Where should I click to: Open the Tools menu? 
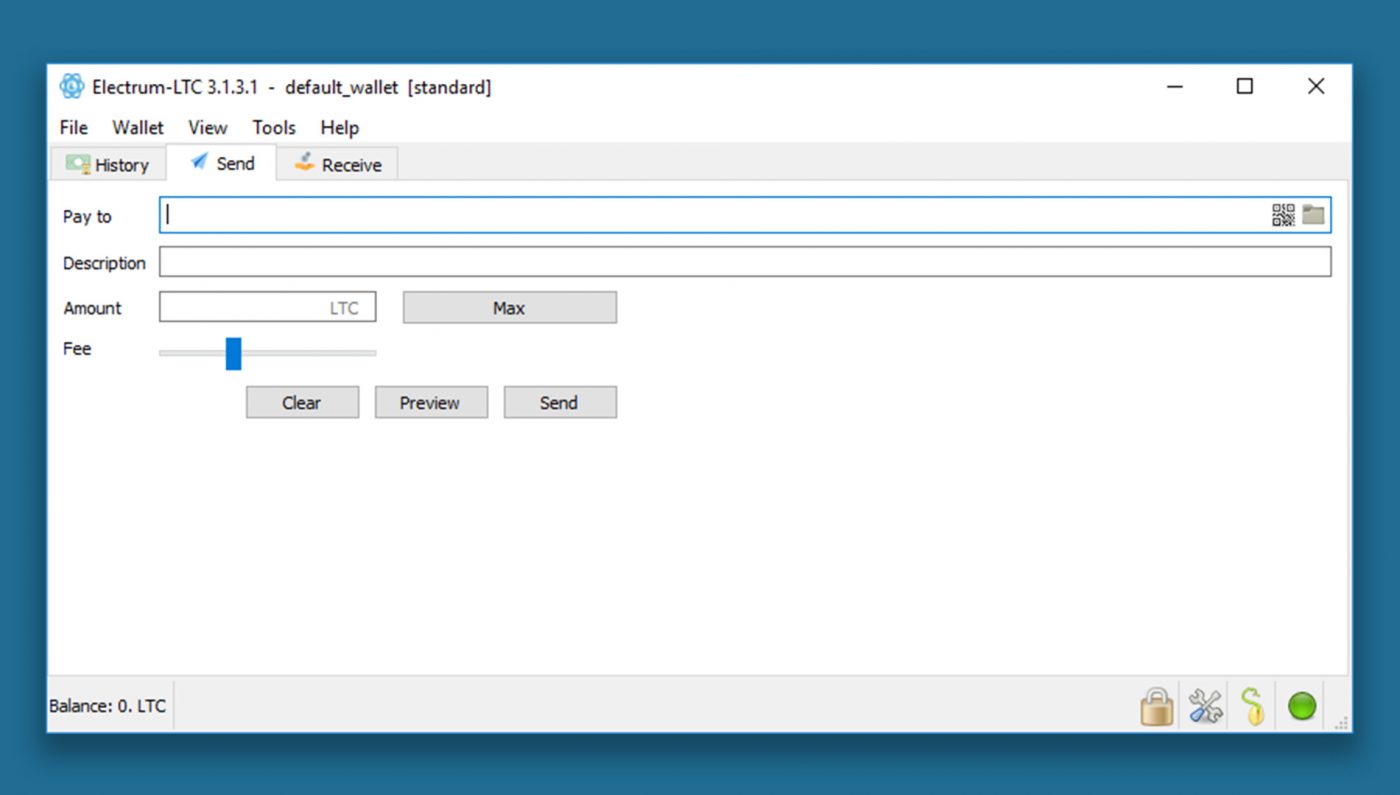274,128
